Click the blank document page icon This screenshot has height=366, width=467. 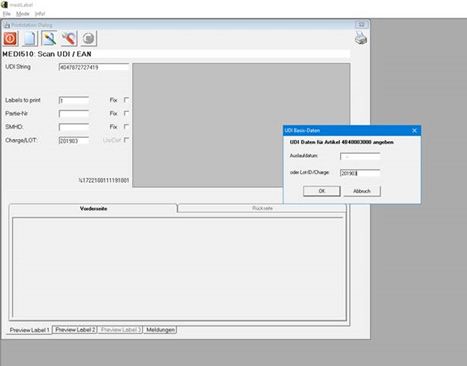[x=30, y=39]
